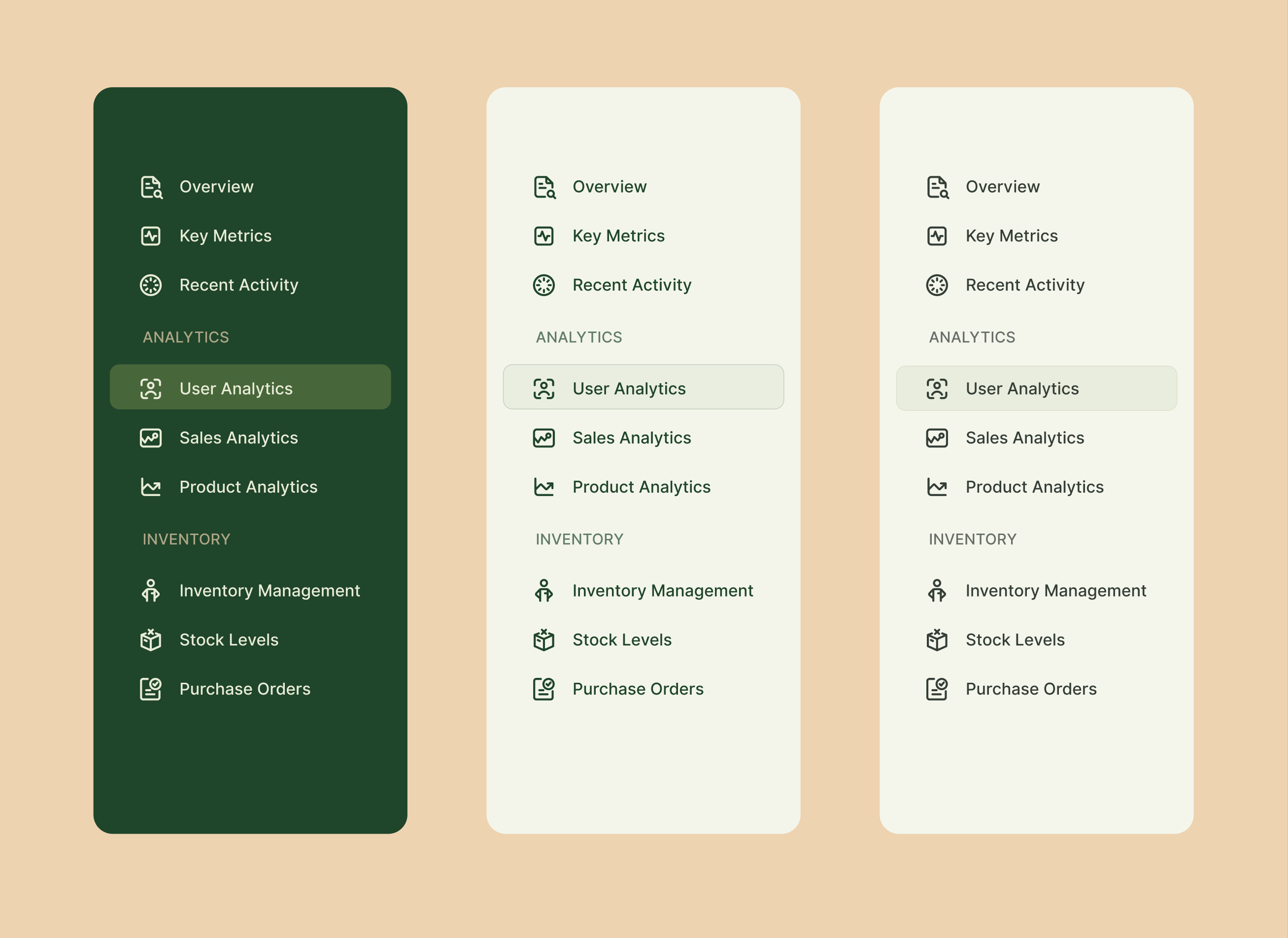Click Purchase Orders in the dark sidebar

(244, 689)
